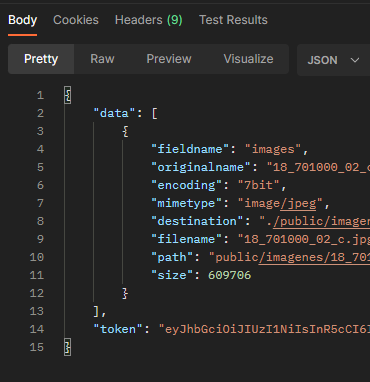Viewport: 370px width, 382px height.
Task: Open the Test Results tab
Action: 233,20
